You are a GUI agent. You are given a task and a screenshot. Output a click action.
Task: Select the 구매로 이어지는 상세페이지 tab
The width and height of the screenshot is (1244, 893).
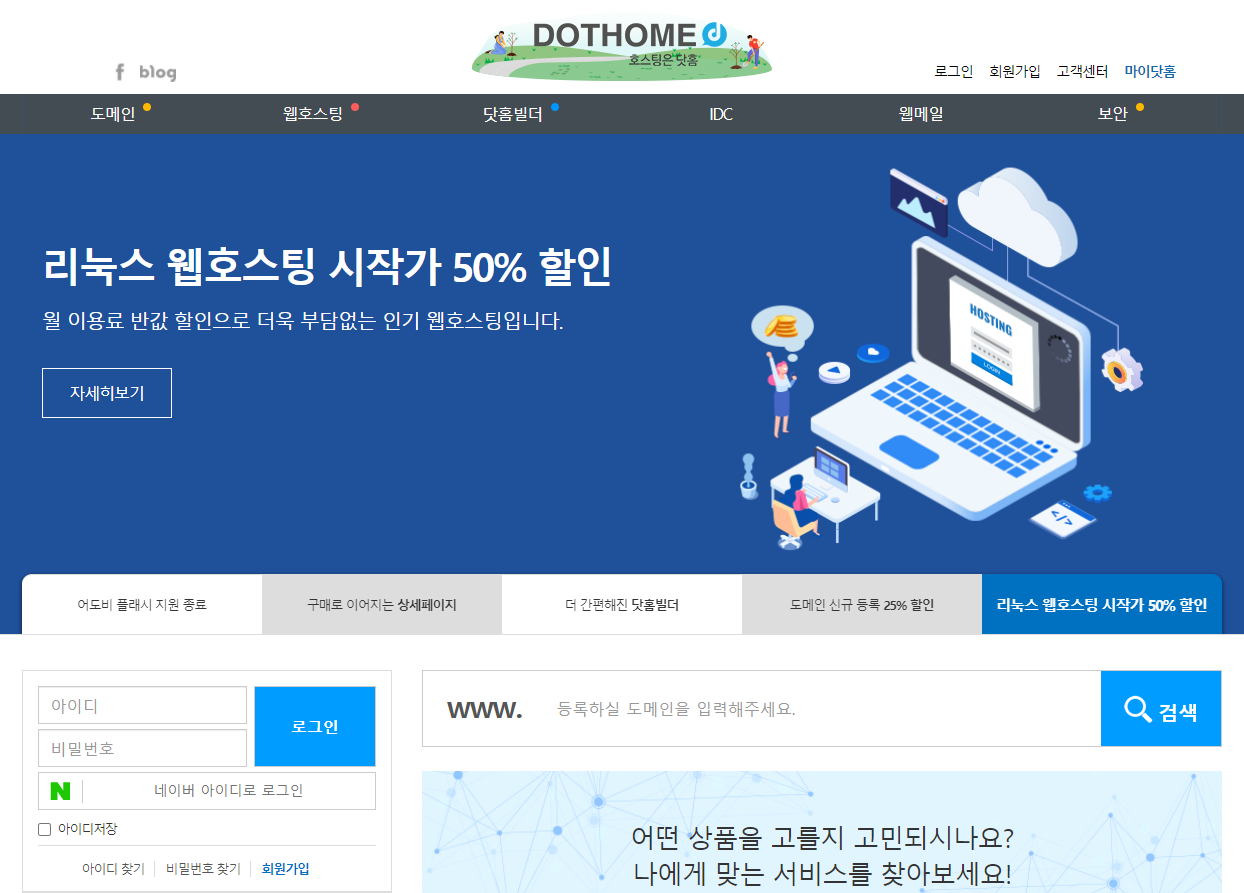click(382, 604)
